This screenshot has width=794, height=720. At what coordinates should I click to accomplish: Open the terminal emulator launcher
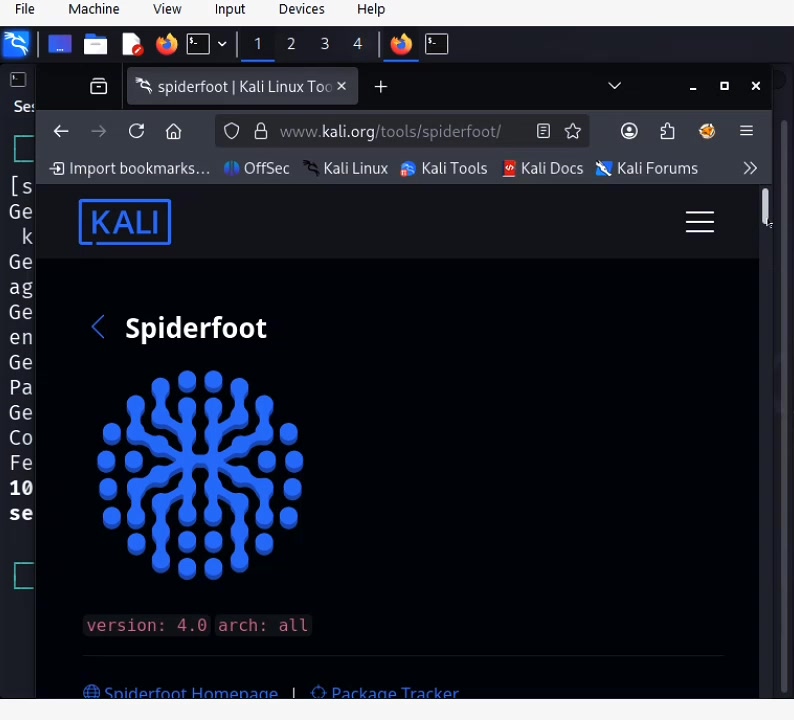[x=198, y=45]
